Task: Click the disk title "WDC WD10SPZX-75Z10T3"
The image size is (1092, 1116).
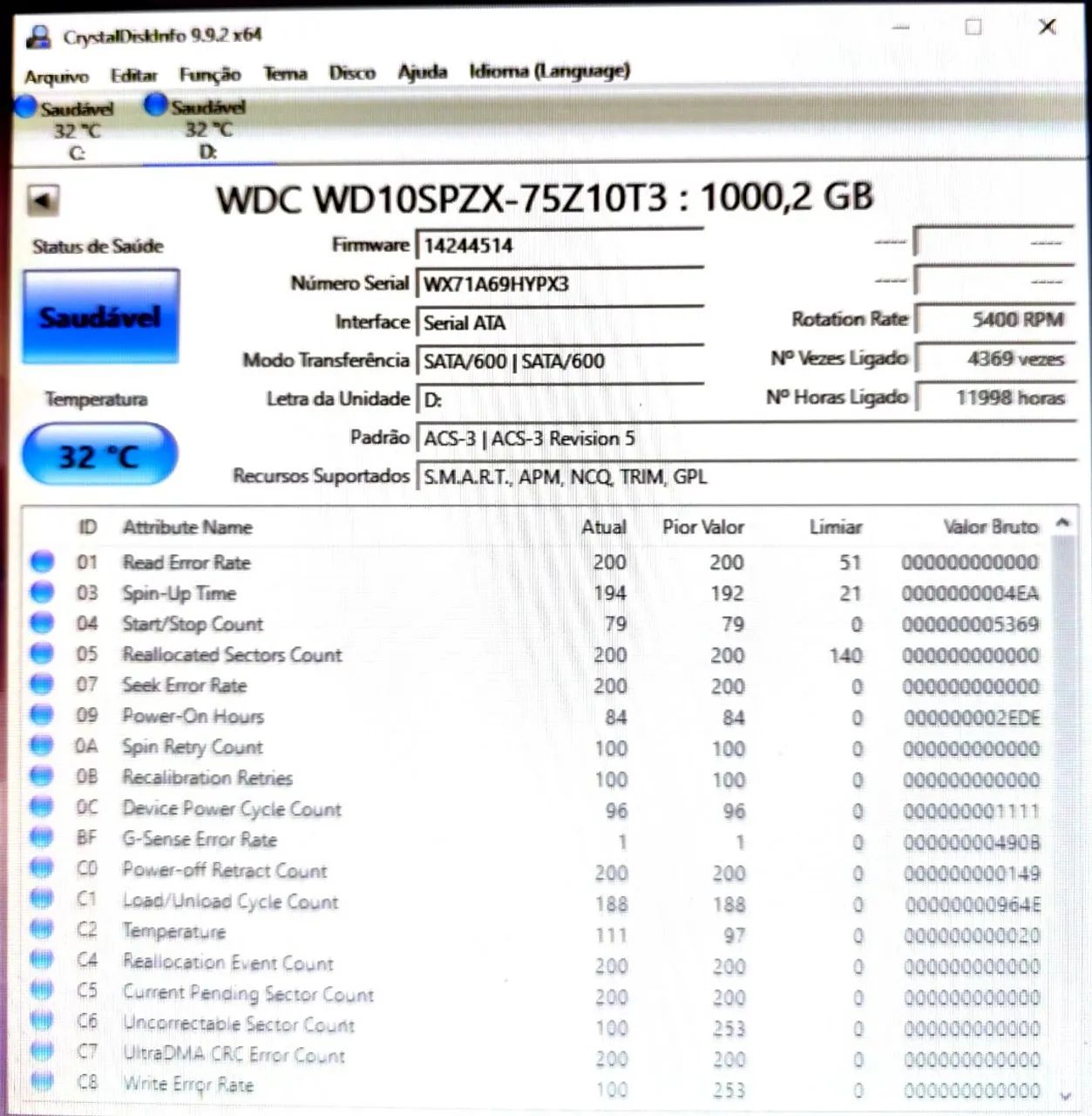Action: (x=442, y=199)
